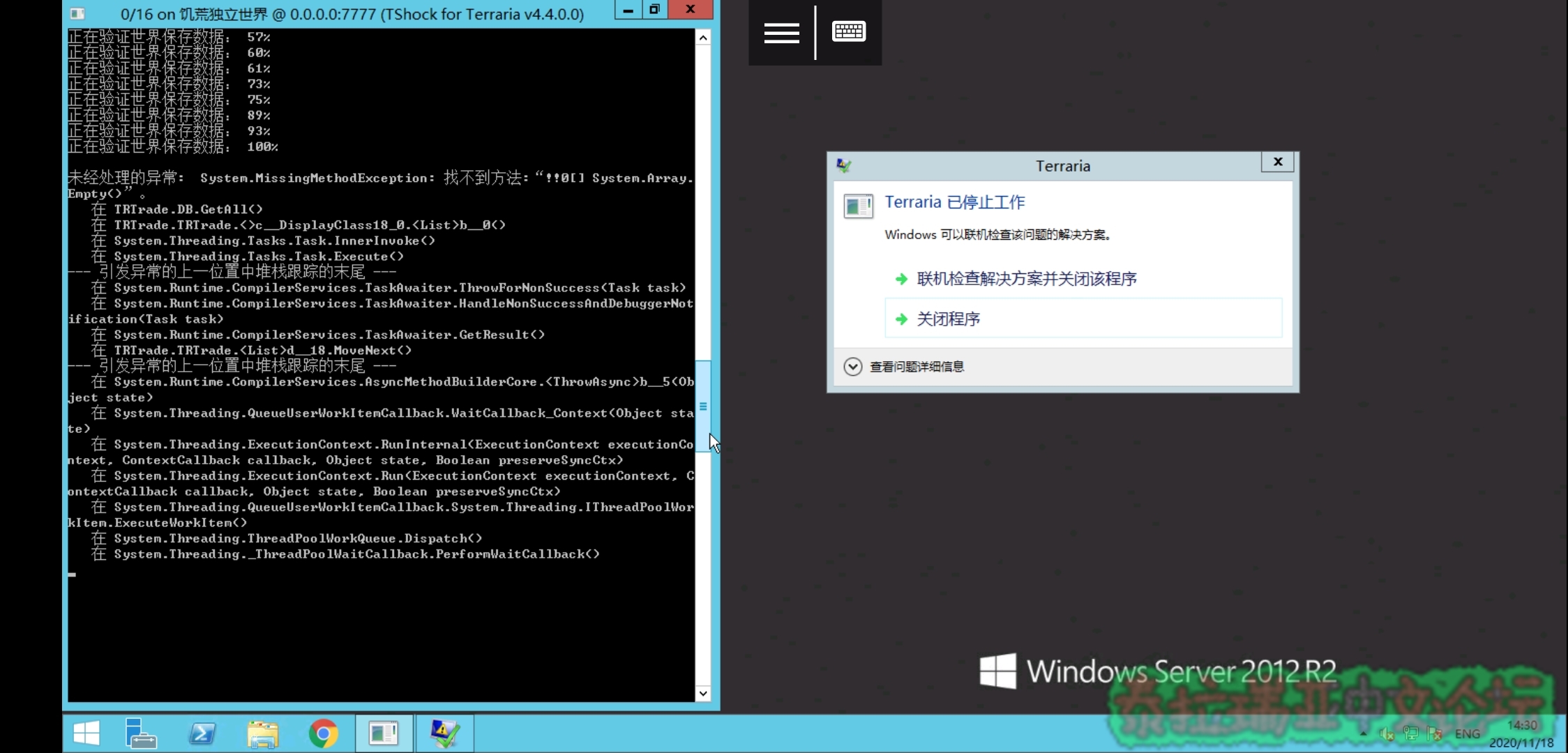Viewport: 1568px width, 753px height.
Task: Choose '关闭程序' to close Terraria
Action: pyautogui.click(x=1083, y=319)
